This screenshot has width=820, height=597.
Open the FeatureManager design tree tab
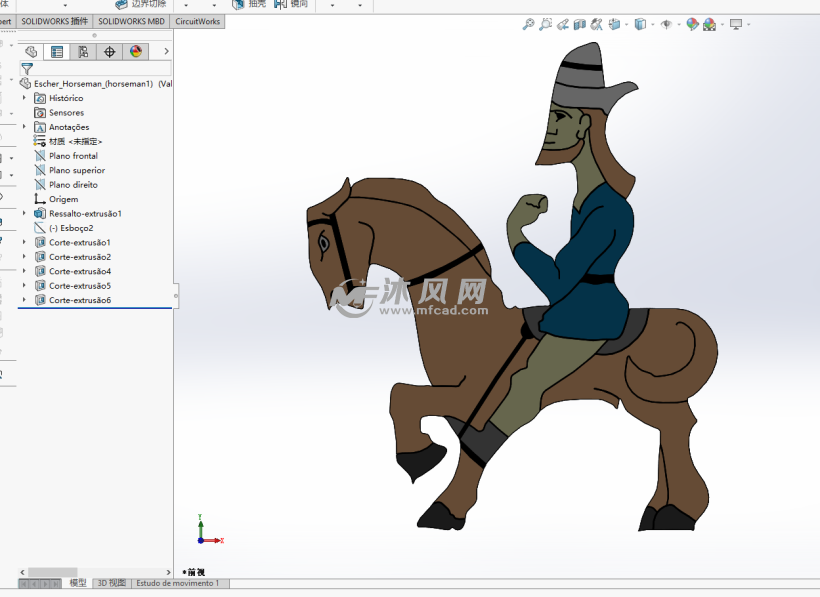pyautogui.click(x=32, y=52)
